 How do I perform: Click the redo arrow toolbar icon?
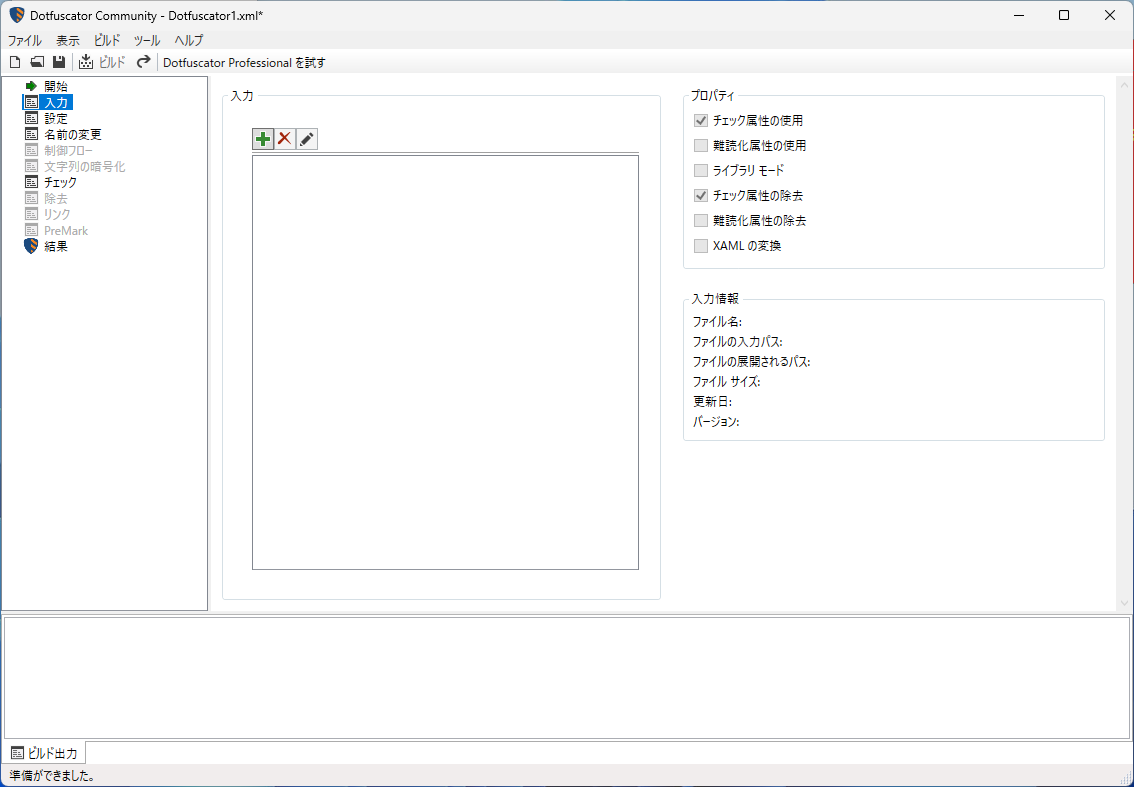(143, 62)
